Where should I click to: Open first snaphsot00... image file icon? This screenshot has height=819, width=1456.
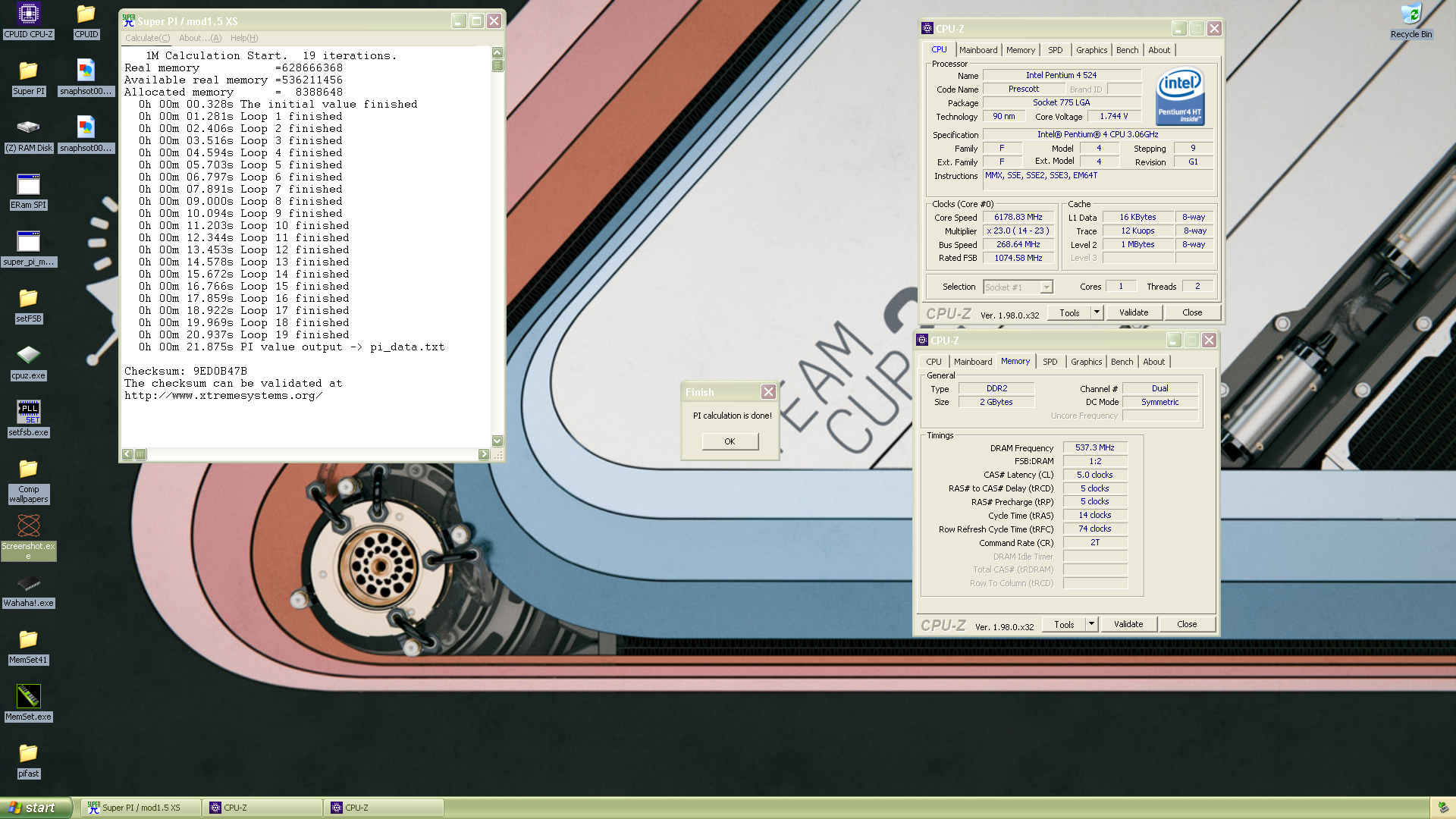click(86, 77)
